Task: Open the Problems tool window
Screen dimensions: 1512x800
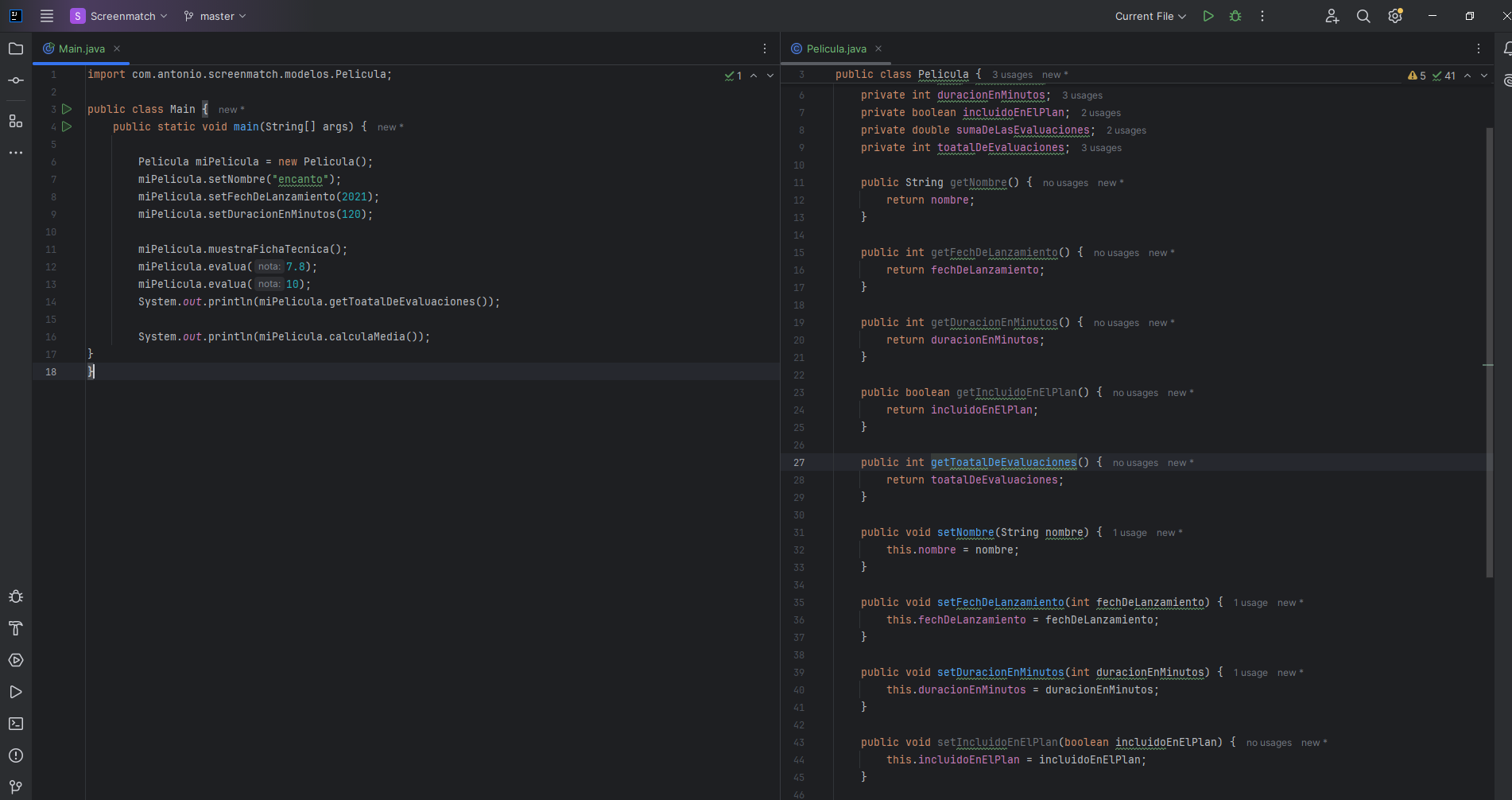Action: (16, 755)
